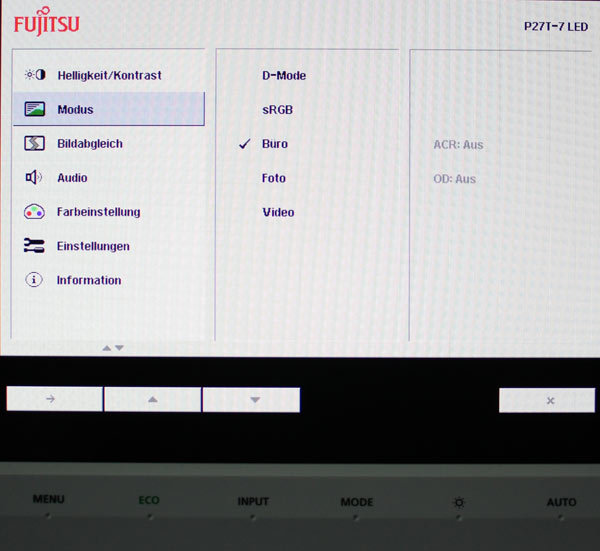Select the Helligkeit/Kontrast brightness icon
Viewport: 600px width, 551px height.
[x=35, y=75]
